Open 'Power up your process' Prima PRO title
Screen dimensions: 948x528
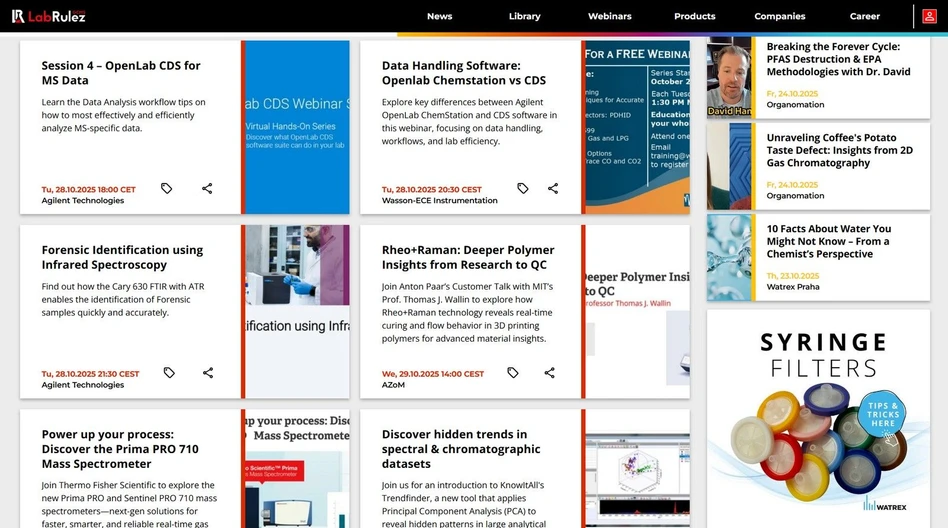click(120, 449)
